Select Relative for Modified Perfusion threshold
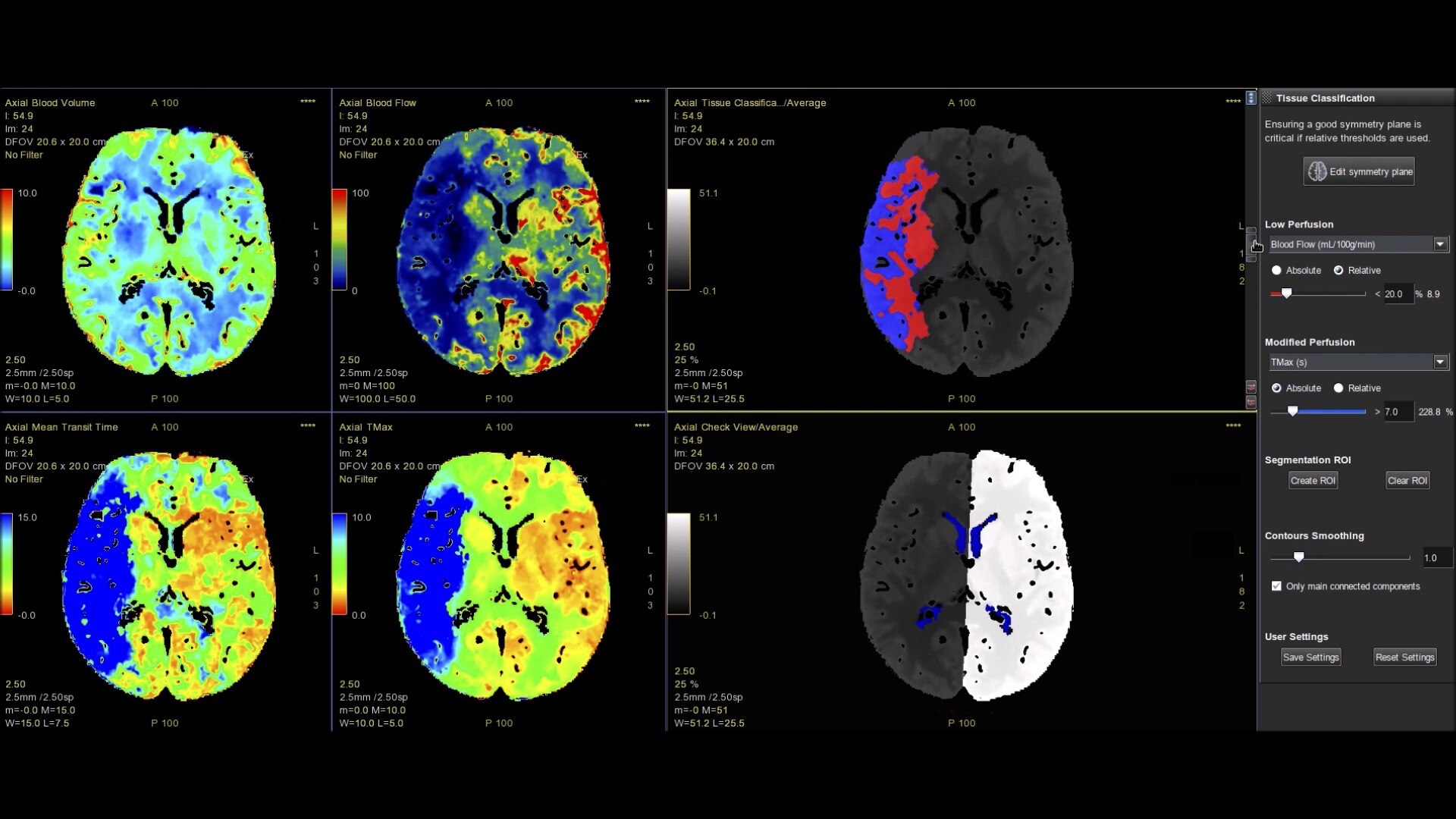The image size is (1456, 819). [1338, 388]
